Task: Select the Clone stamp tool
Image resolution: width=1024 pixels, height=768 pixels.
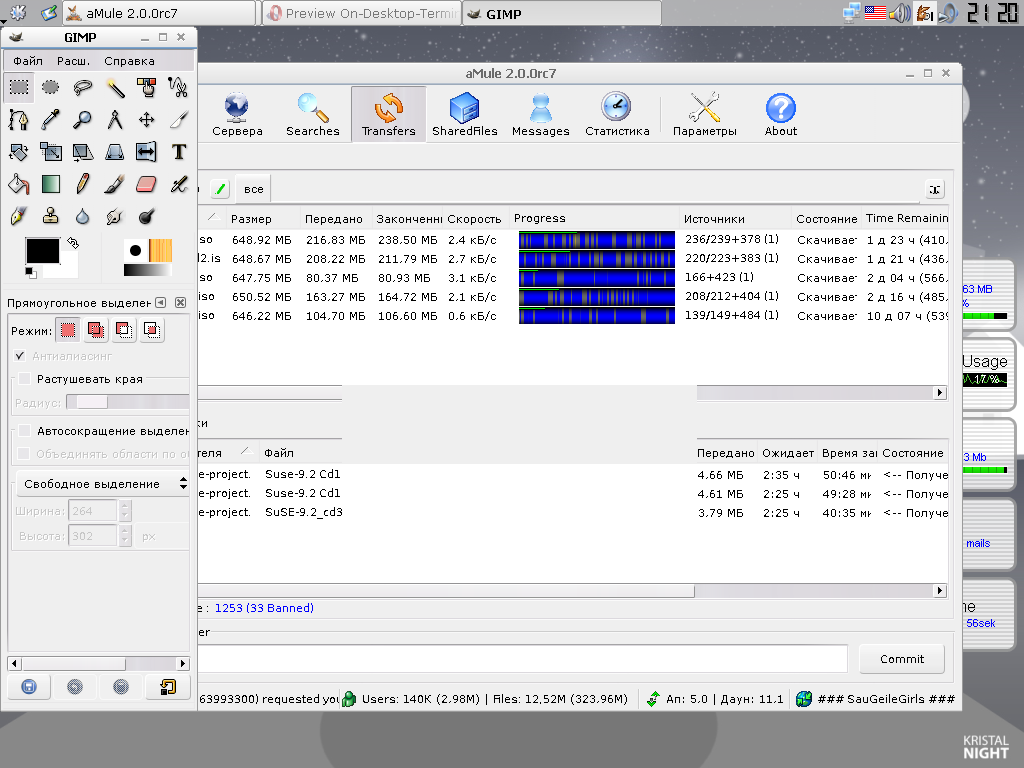Action: click(x=50, y=216)
